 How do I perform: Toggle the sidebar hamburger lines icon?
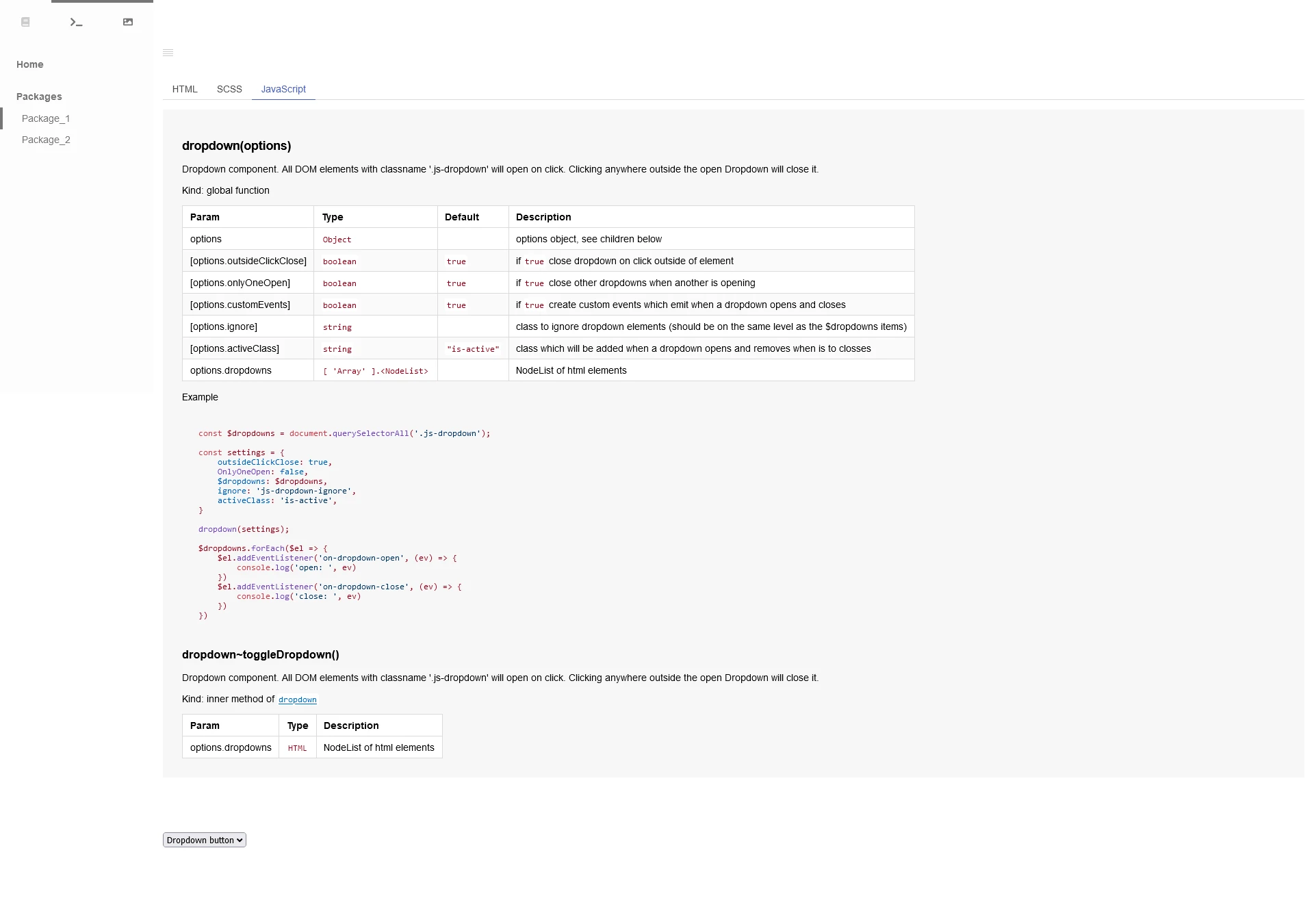[x=168, y=53]
